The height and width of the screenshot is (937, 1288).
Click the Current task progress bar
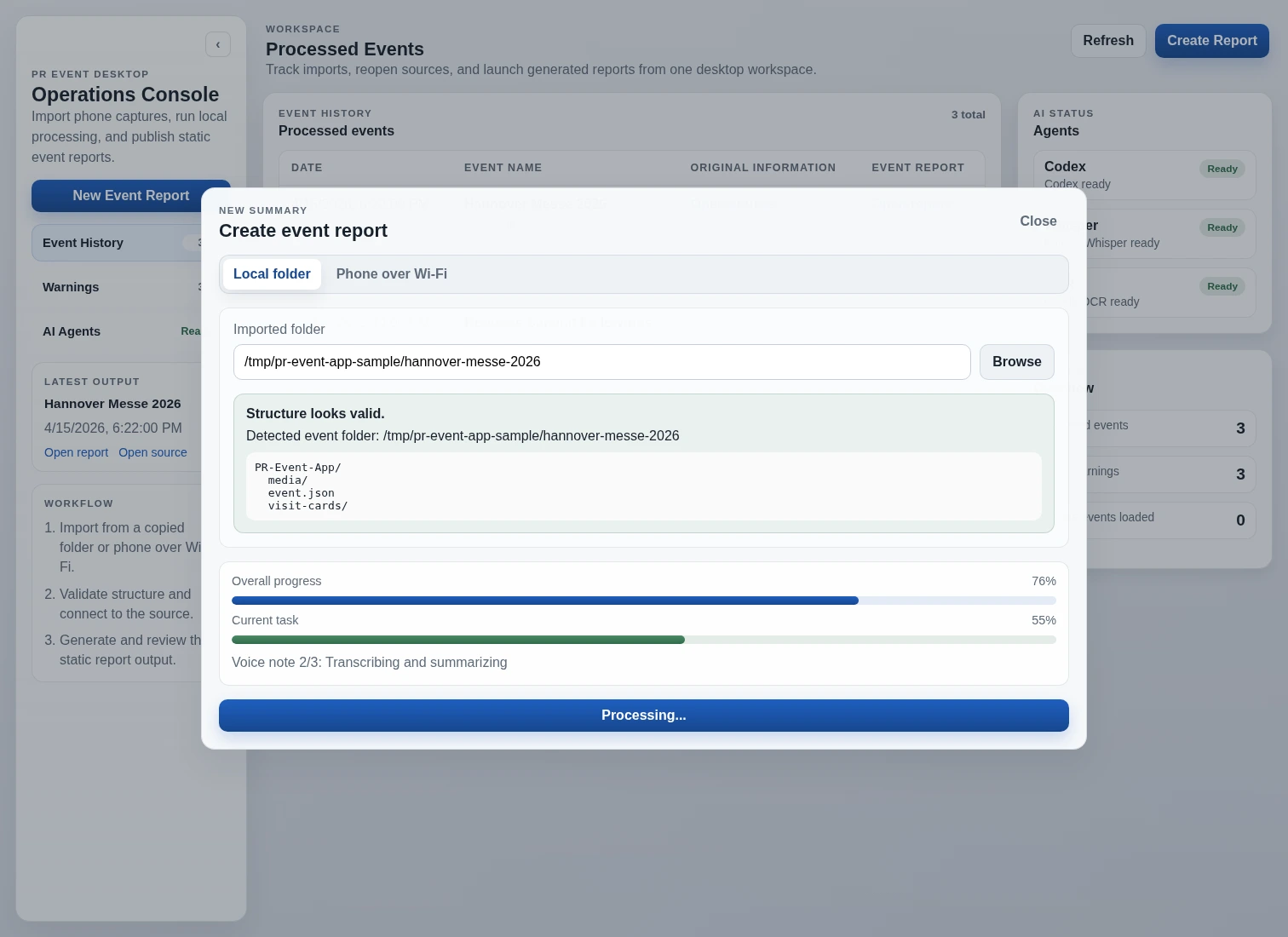point(644,640)
